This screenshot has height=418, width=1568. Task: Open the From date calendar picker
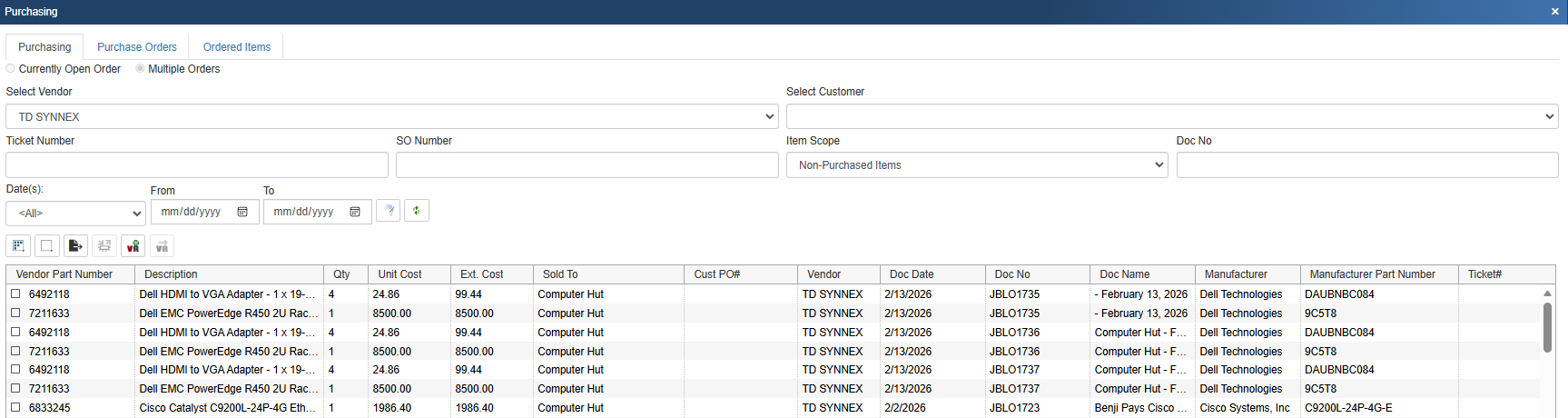(242, 212)
